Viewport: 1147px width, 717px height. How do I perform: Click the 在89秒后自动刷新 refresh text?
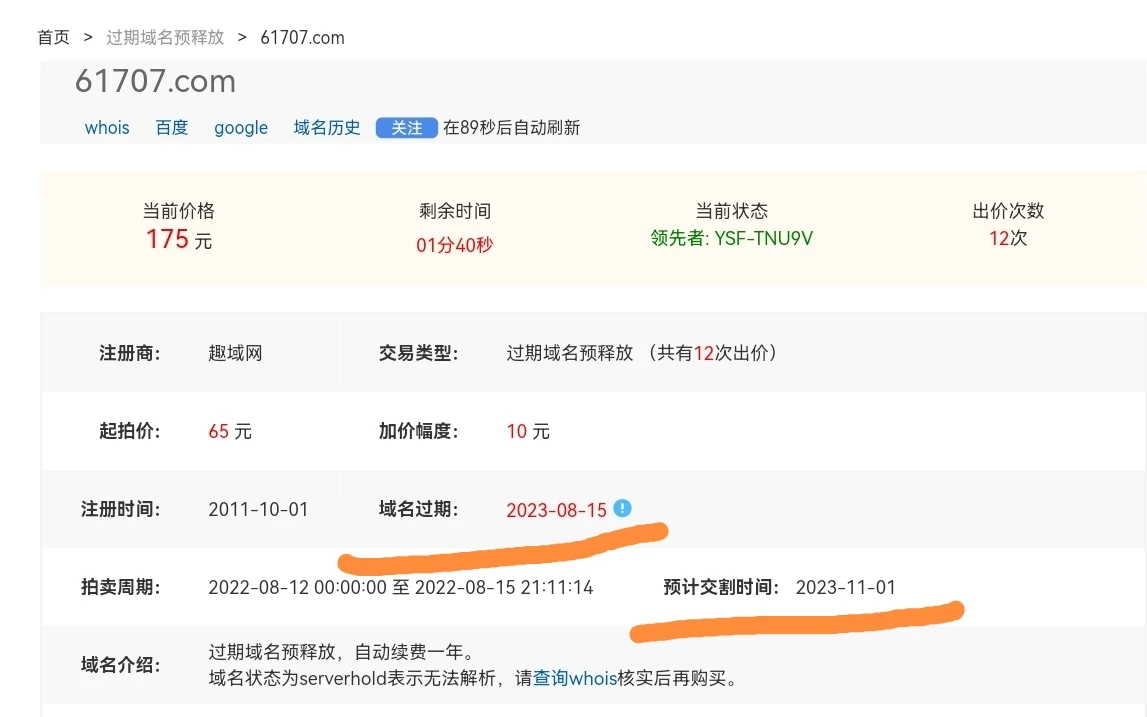(511, 128)
